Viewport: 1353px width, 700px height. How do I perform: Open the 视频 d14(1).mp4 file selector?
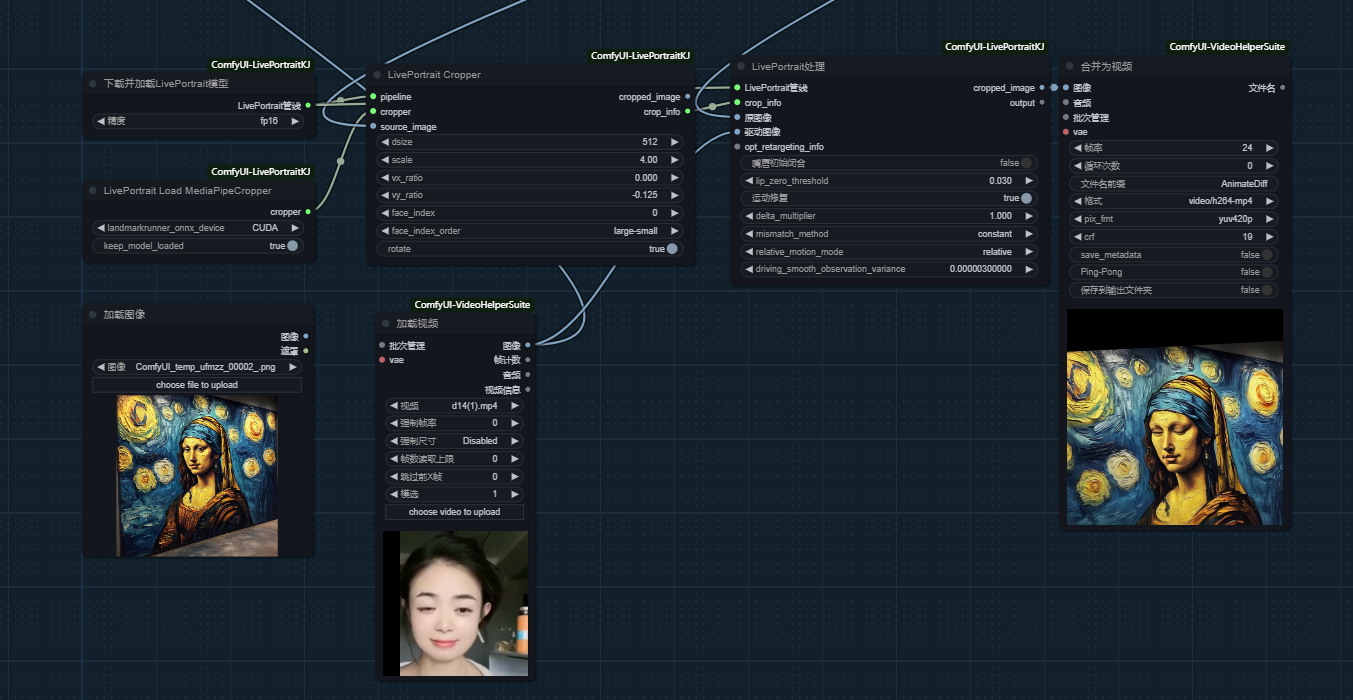click(454, 406)
